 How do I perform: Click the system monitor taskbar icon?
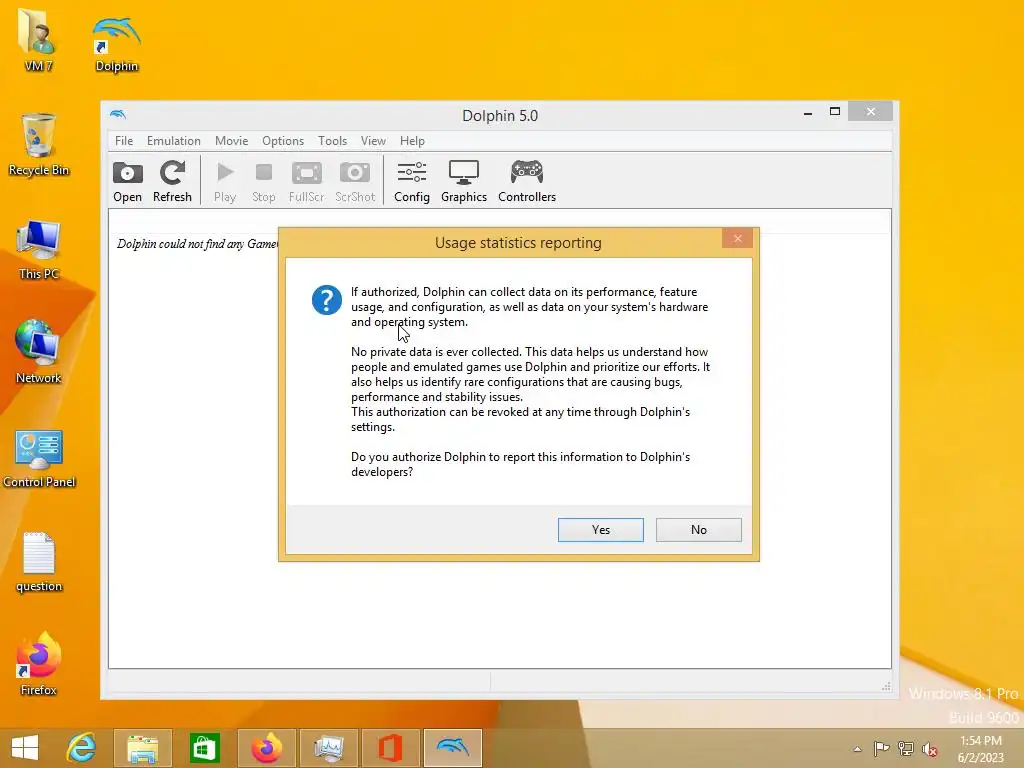[328, 748]
